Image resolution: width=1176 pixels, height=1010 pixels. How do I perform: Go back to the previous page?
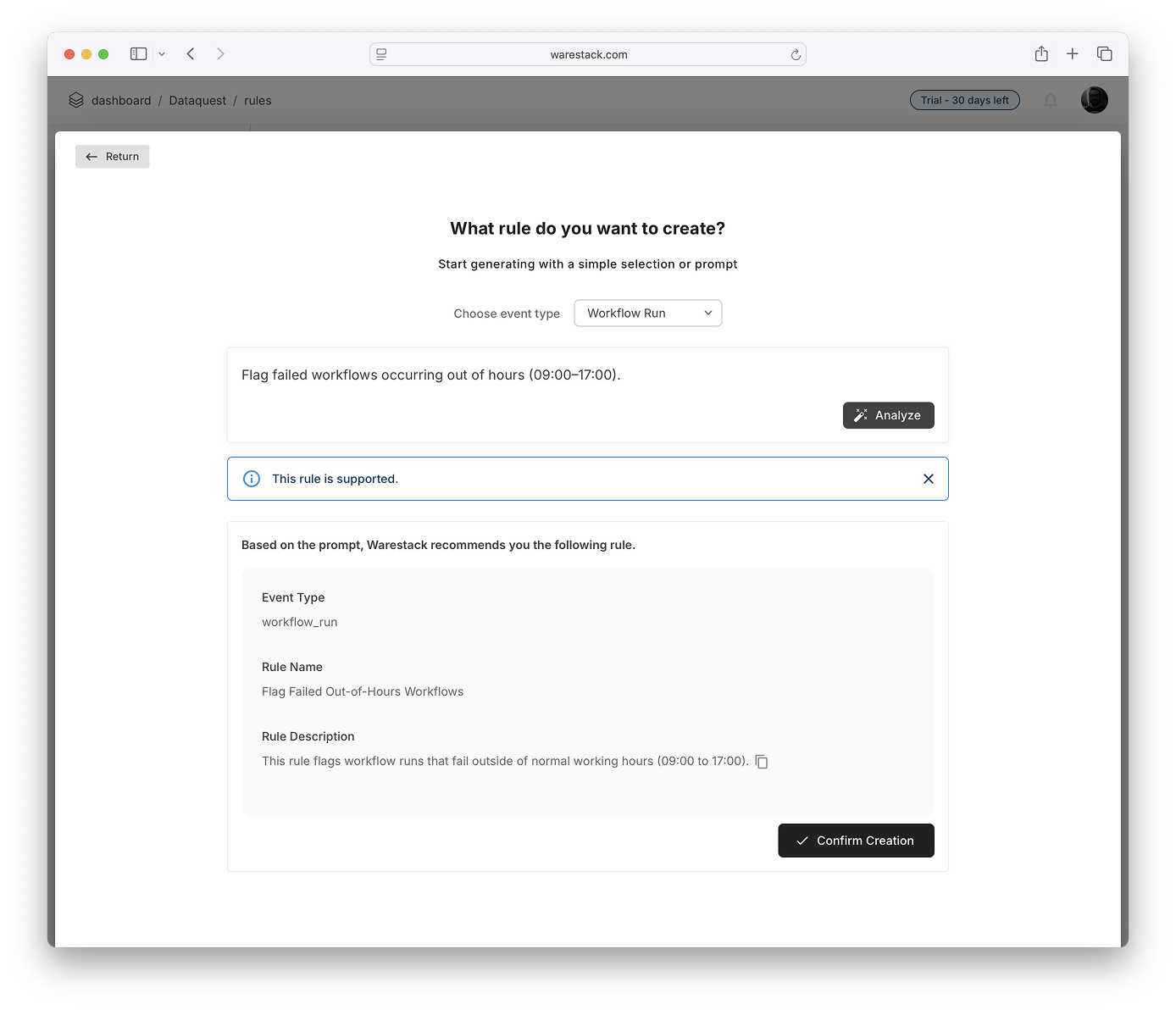point(191,54)
